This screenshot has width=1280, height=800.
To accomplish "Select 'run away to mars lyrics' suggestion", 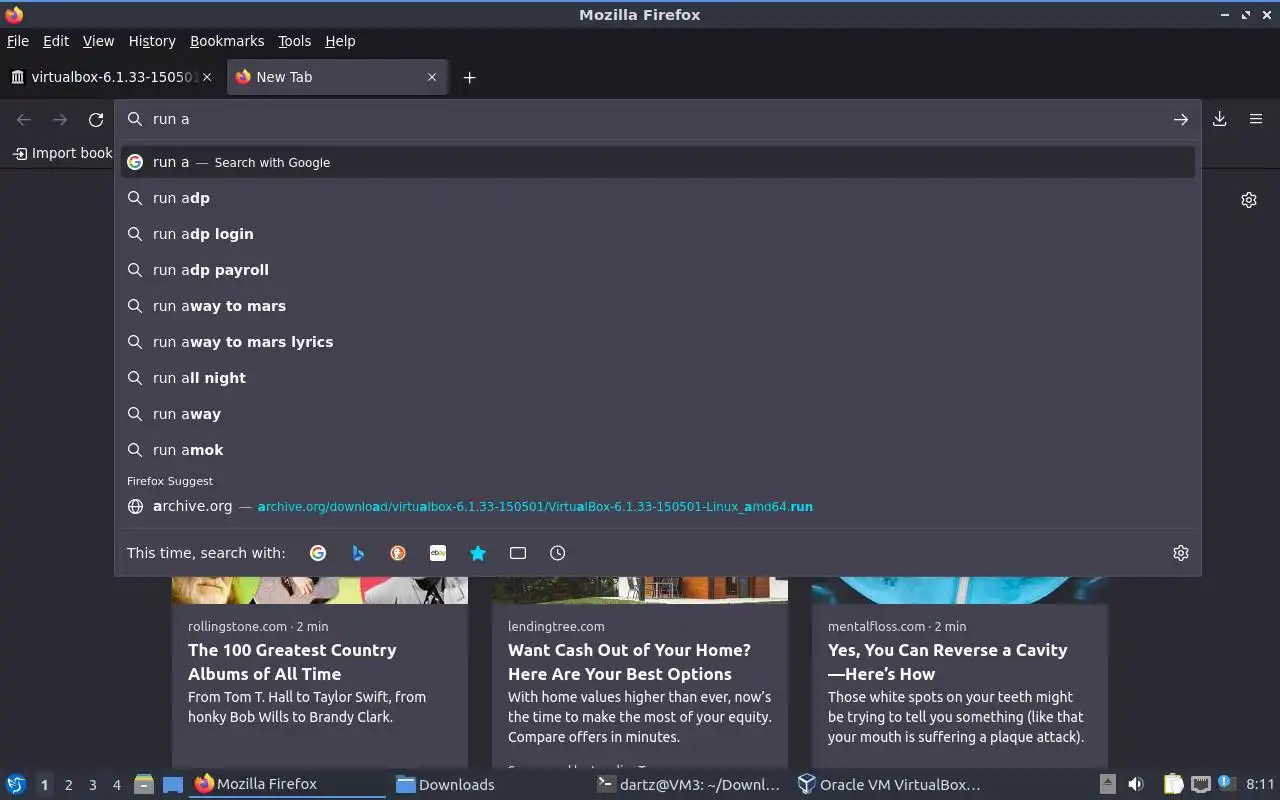I will coord(658,342).
